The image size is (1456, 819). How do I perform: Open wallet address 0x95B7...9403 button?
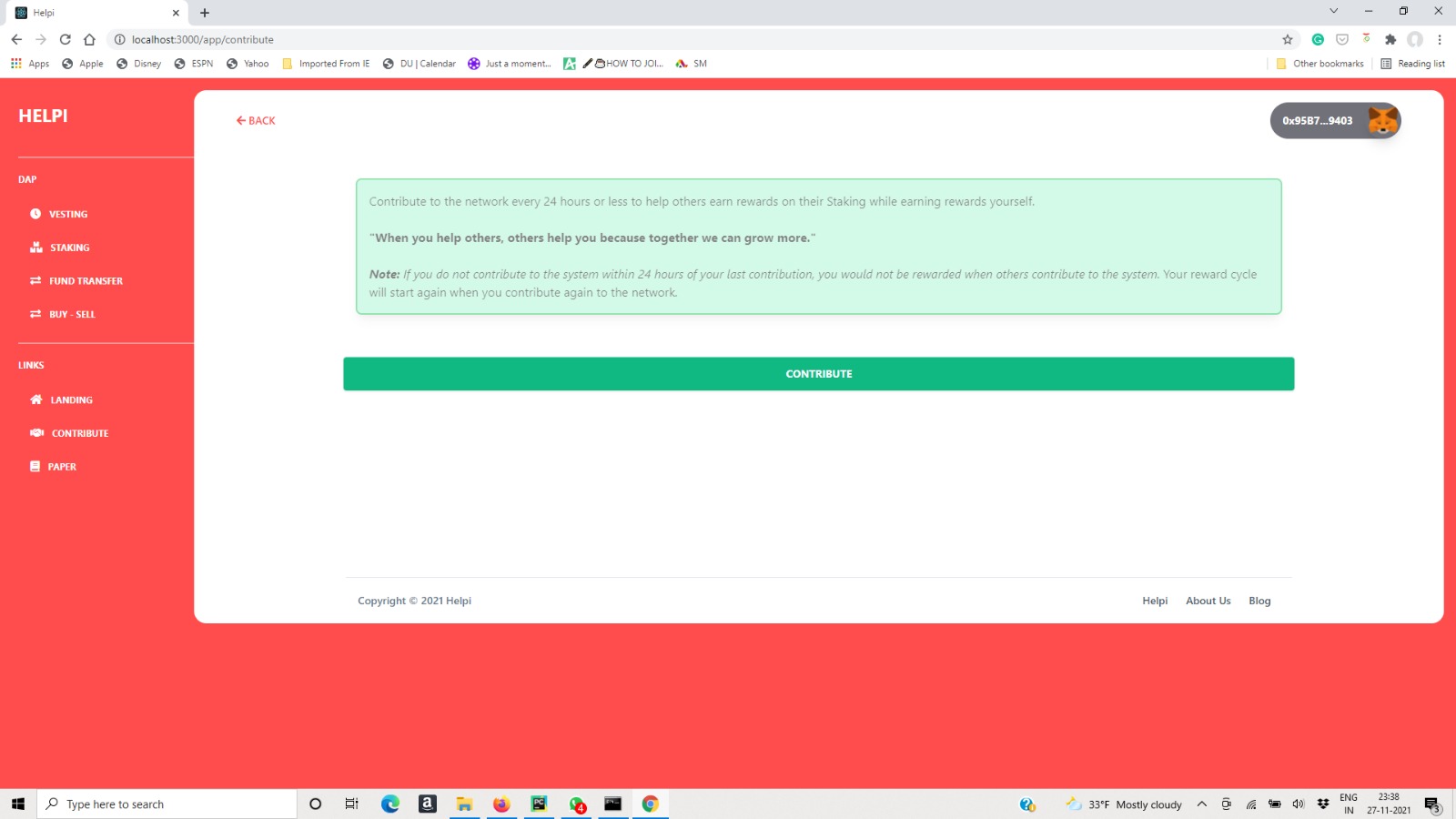tap(1335, 120)
